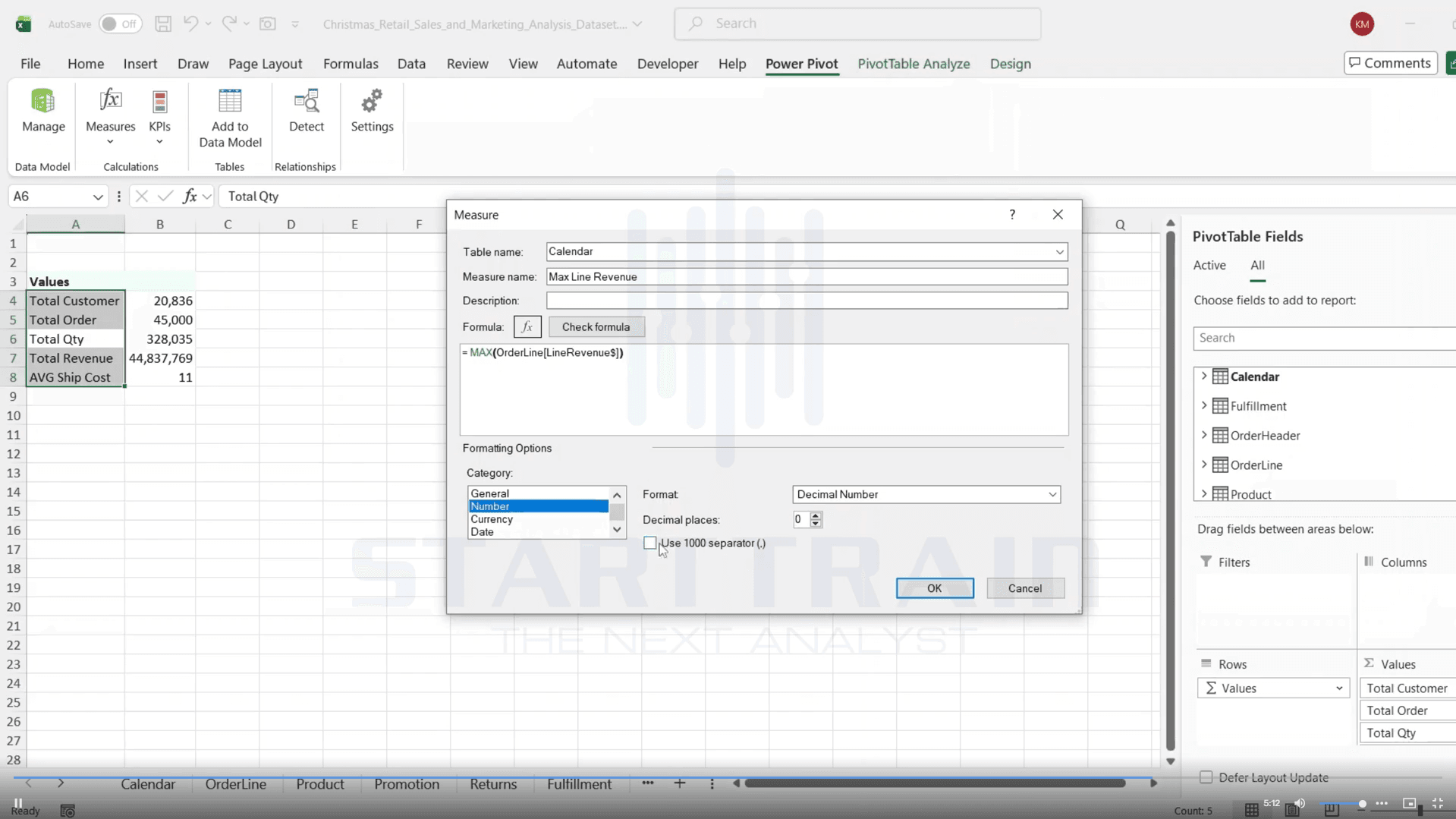Expand the OrderLine table in the field list

point(1204,465)
